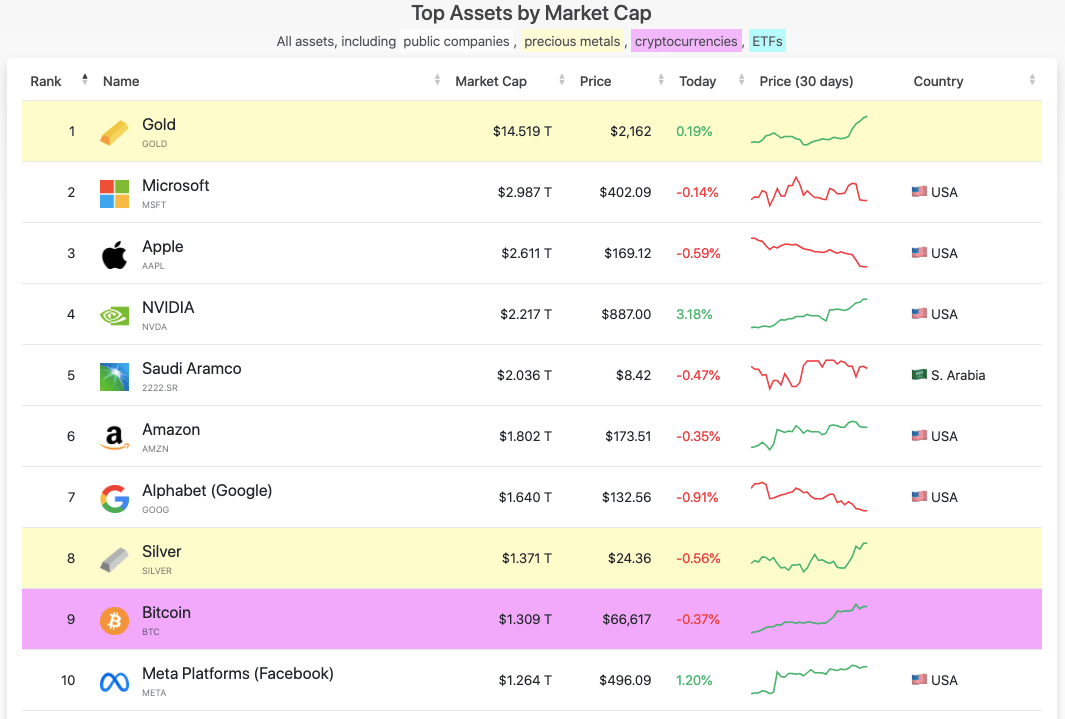This screenshot has width=1065, height=719.
Task: Click Amazon's 30-day price chart
Action: [809, 436]
